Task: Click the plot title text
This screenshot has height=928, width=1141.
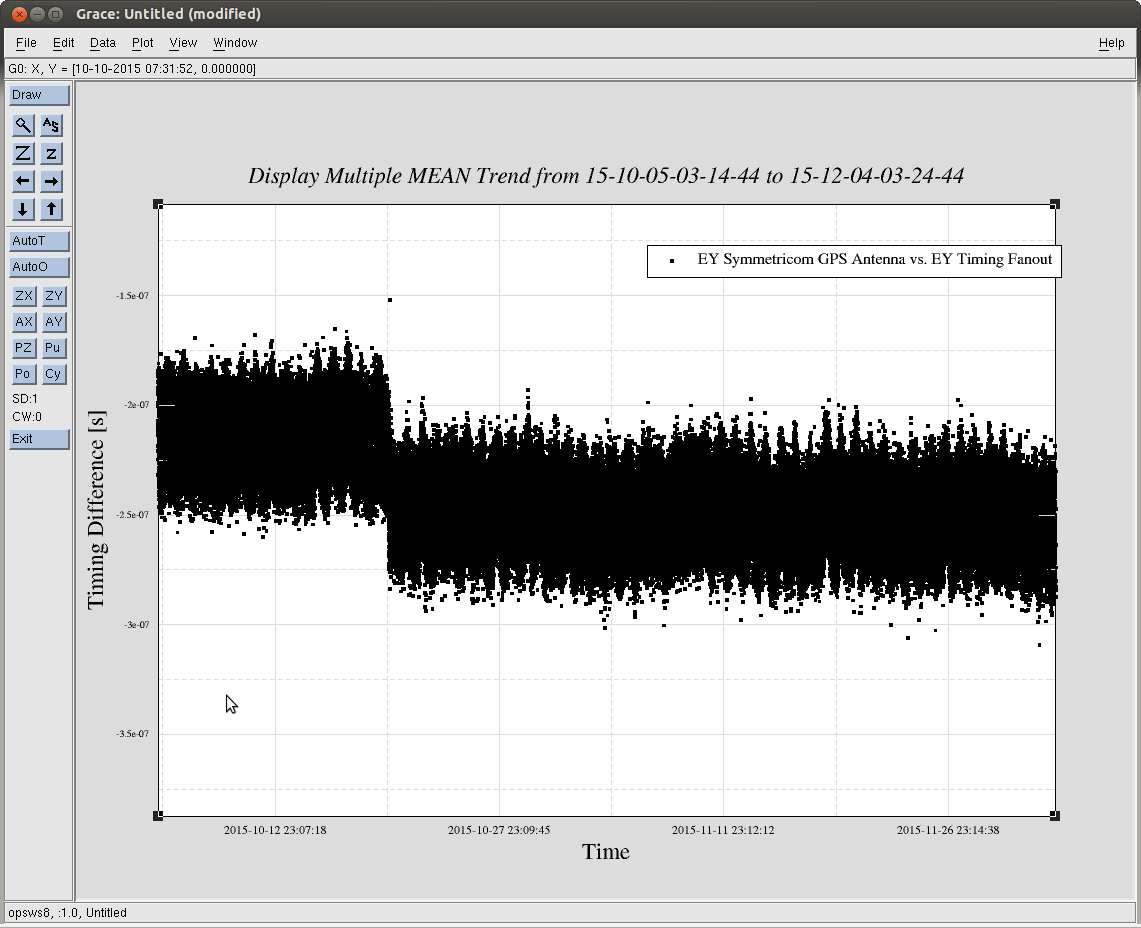Action: tap(606, 176)
